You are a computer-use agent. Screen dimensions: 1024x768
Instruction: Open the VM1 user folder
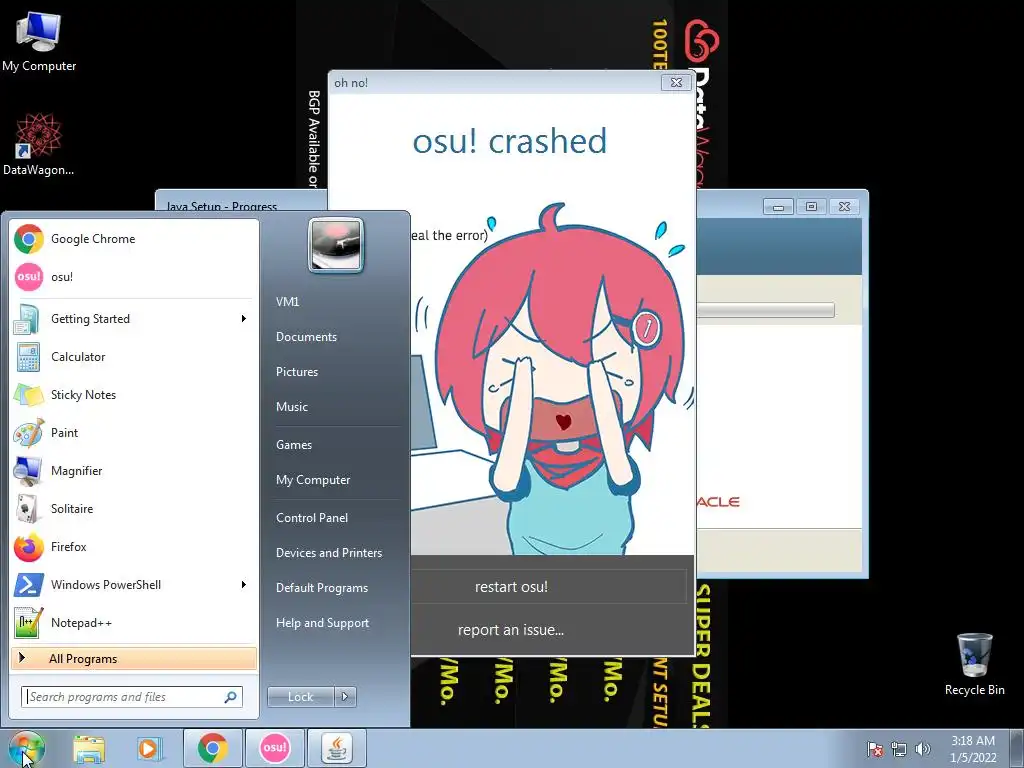pos(287,302)
